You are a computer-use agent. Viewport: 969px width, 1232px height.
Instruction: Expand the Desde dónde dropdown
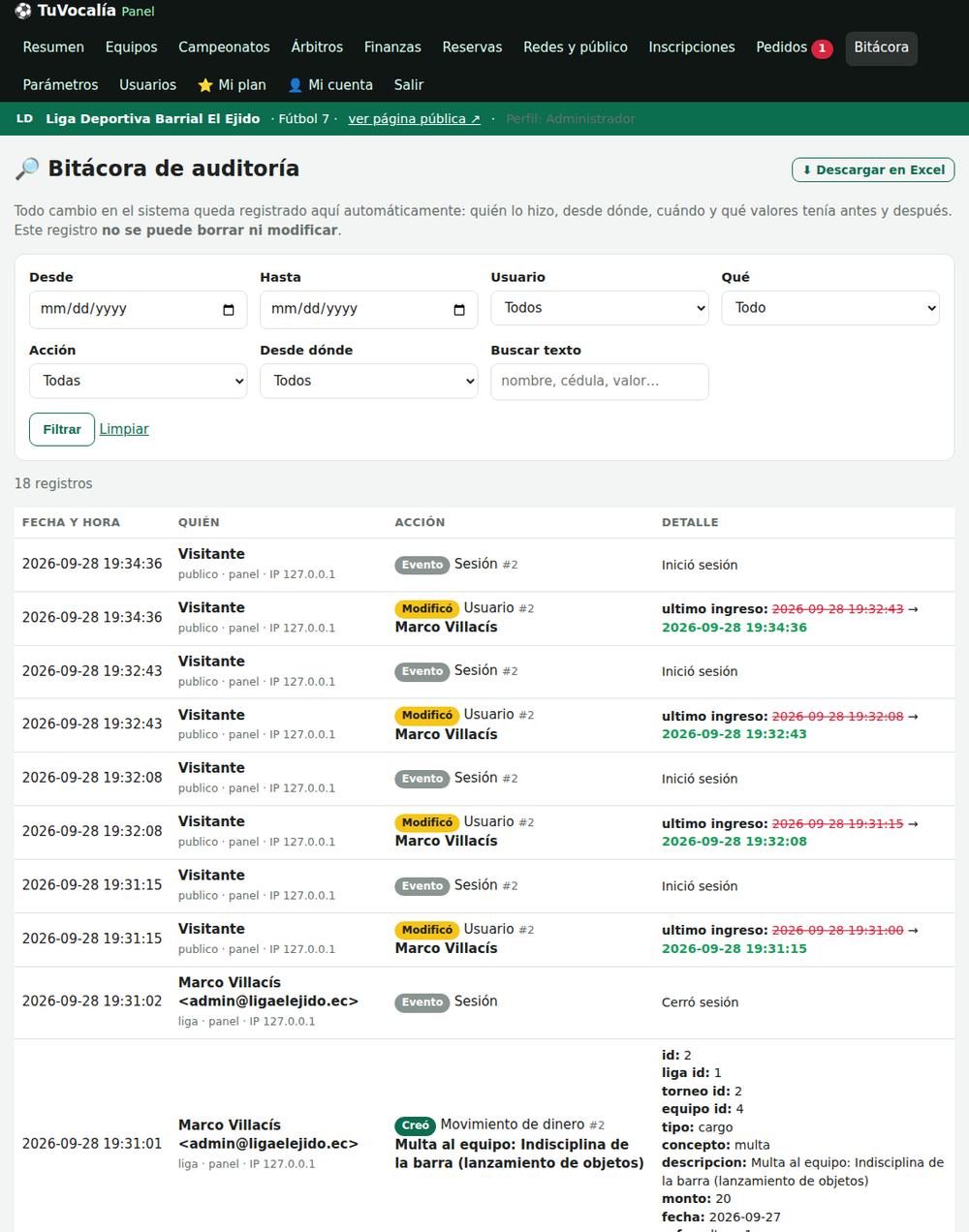point(369,381)
